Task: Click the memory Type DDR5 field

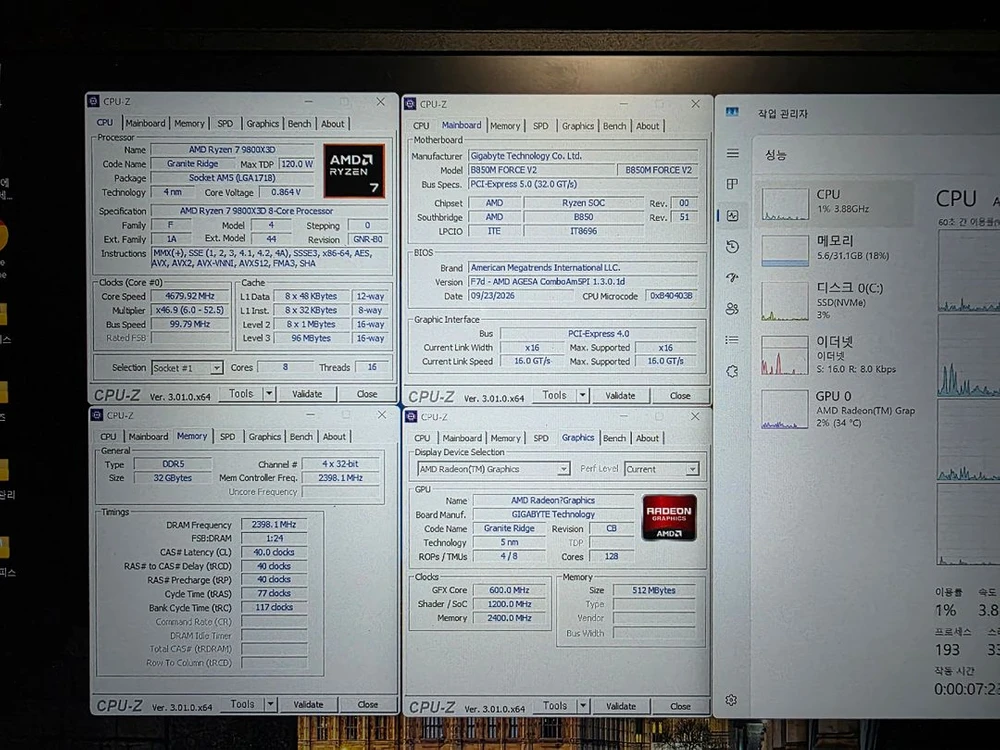Action: tap(173, 464)
